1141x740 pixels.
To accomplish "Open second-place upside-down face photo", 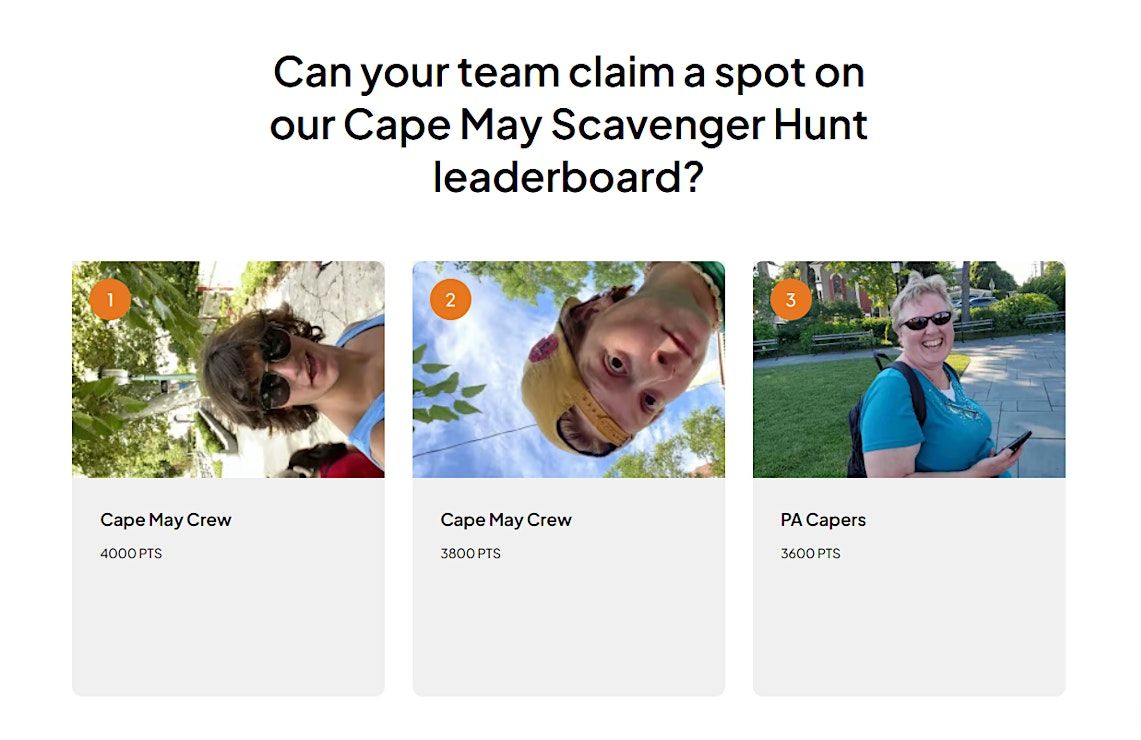I will (569, 370).
